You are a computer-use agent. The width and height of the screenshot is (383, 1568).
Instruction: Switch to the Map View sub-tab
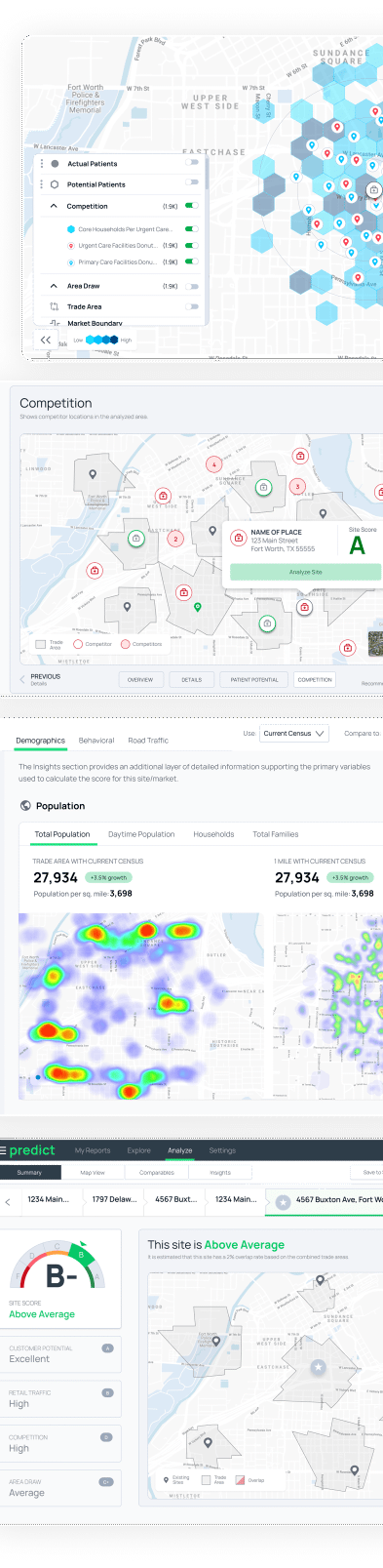tap(93, 1173)
